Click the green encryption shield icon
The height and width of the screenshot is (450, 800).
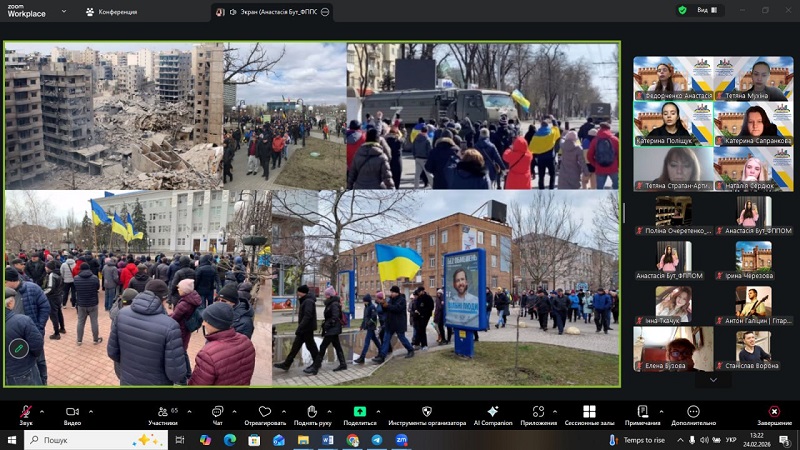tap(682, 10)
